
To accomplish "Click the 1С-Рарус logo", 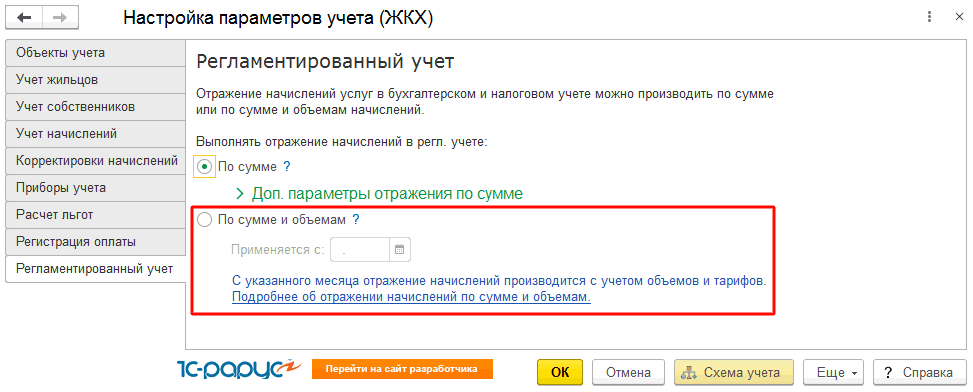I will [x=240, y=370].
